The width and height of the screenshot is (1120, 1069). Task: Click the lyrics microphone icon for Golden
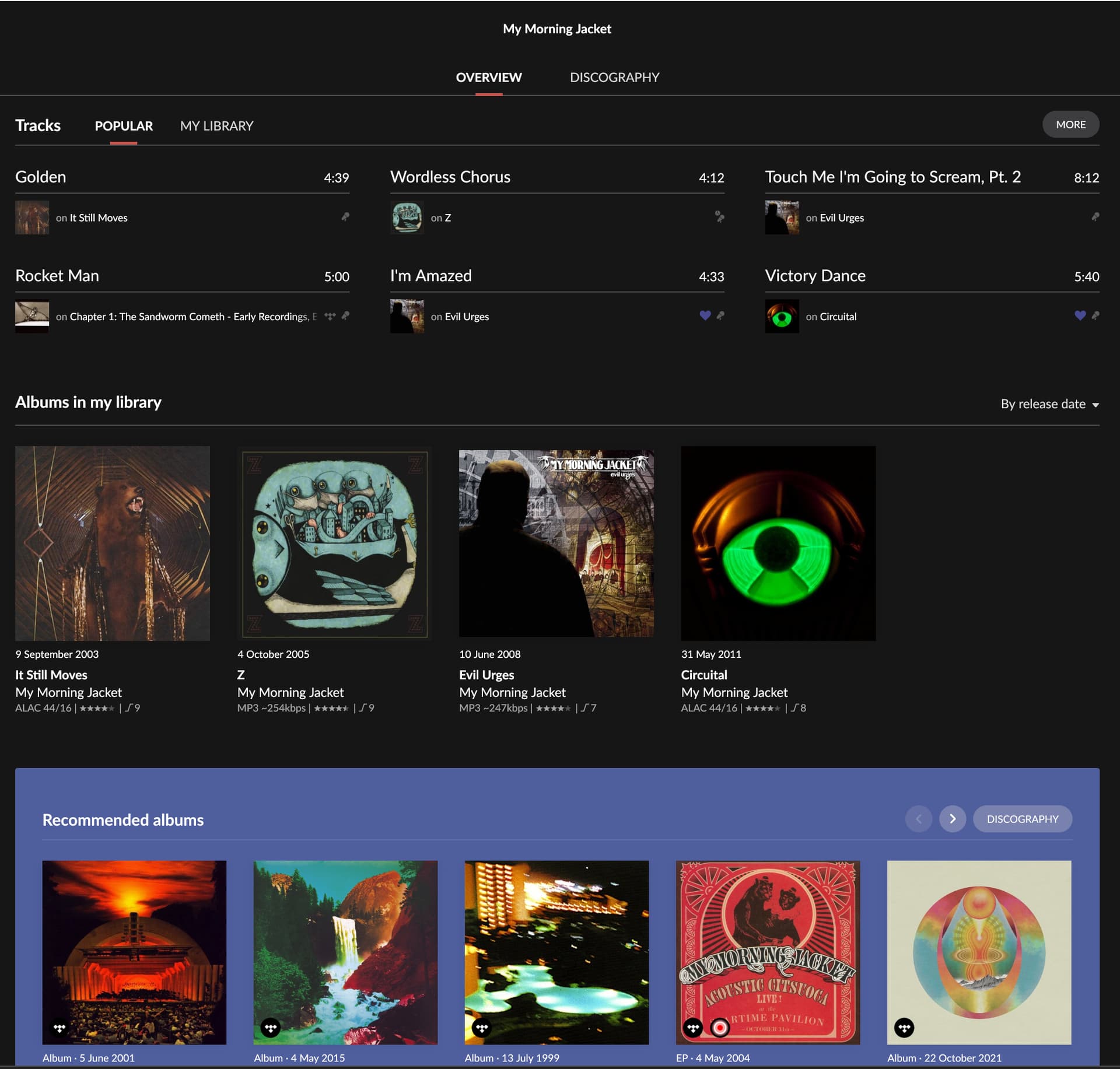coord(345,217)
